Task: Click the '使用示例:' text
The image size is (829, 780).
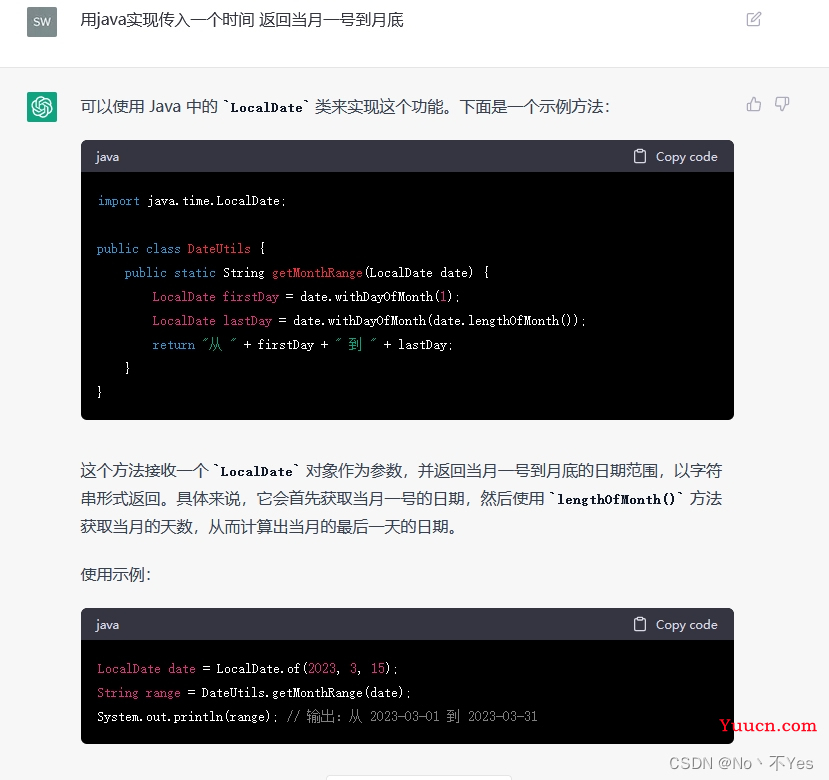Action: point(116,574)
